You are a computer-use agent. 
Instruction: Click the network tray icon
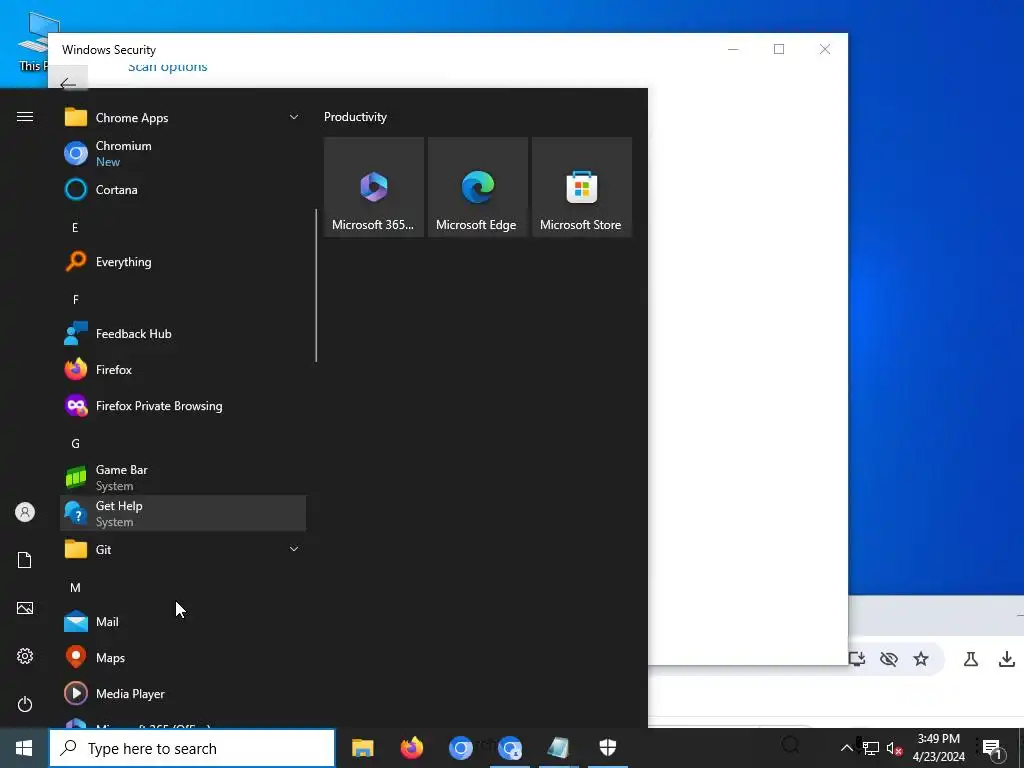coord(870,748)
